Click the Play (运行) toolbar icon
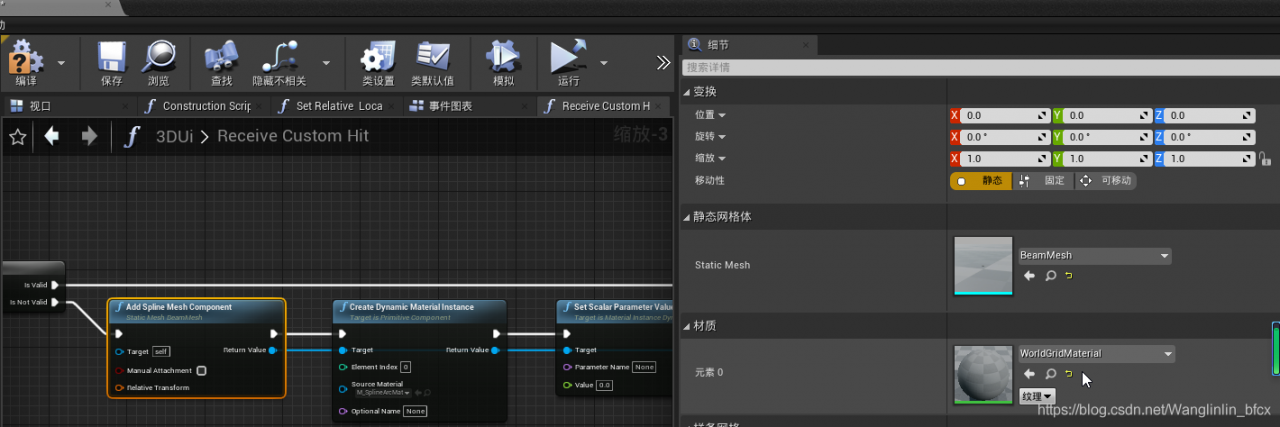Viewport: 1280px width, 427px height. coord(568,57)
